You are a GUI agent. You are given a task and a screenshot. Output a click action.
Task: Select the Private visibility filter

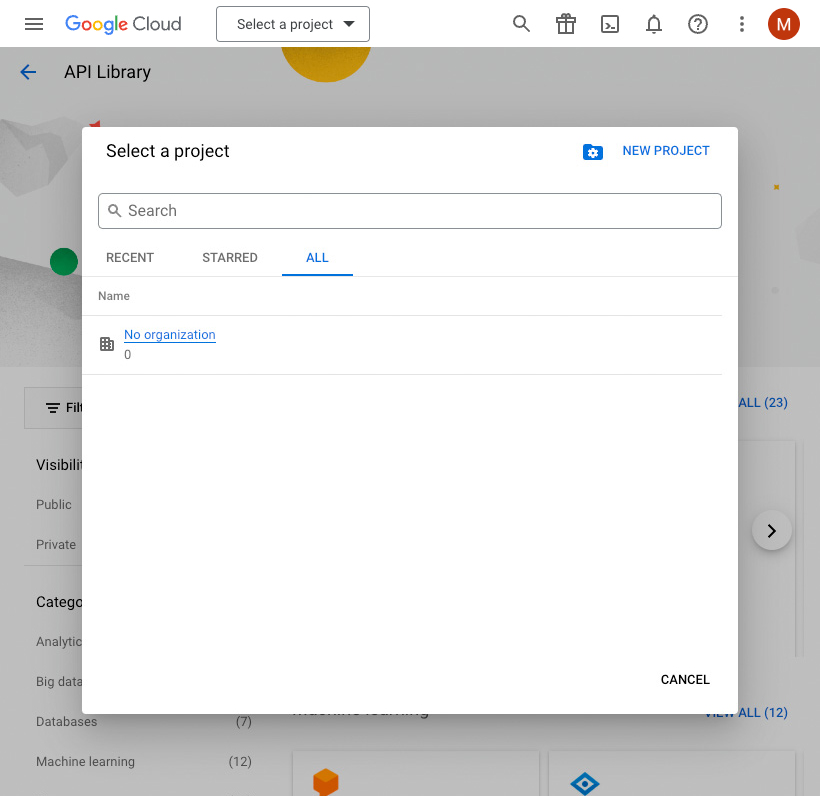click(55, 545)
